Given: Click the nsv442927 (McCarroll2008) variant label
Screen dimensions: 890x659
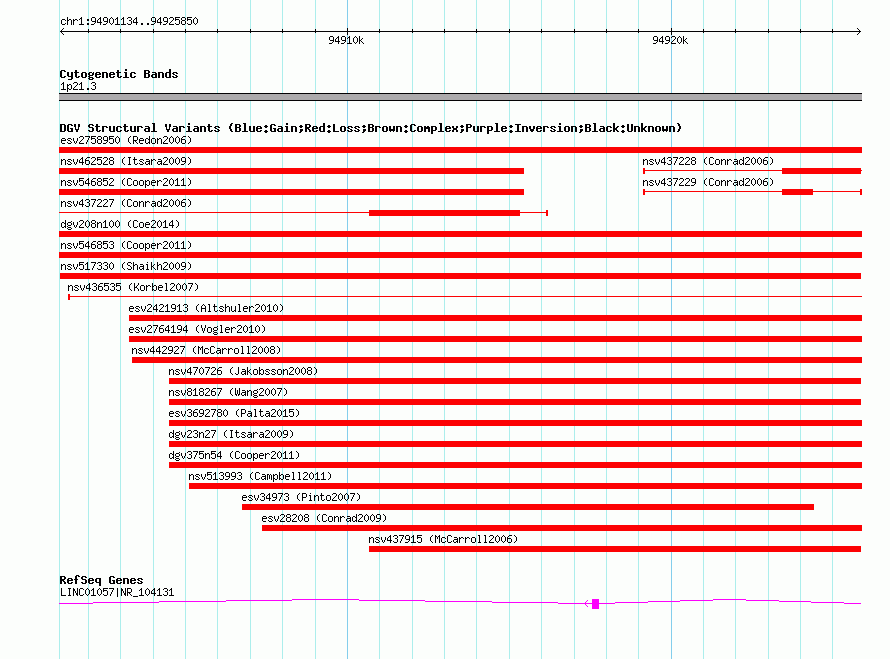Looking at the screenshot, I should point(206,350).
